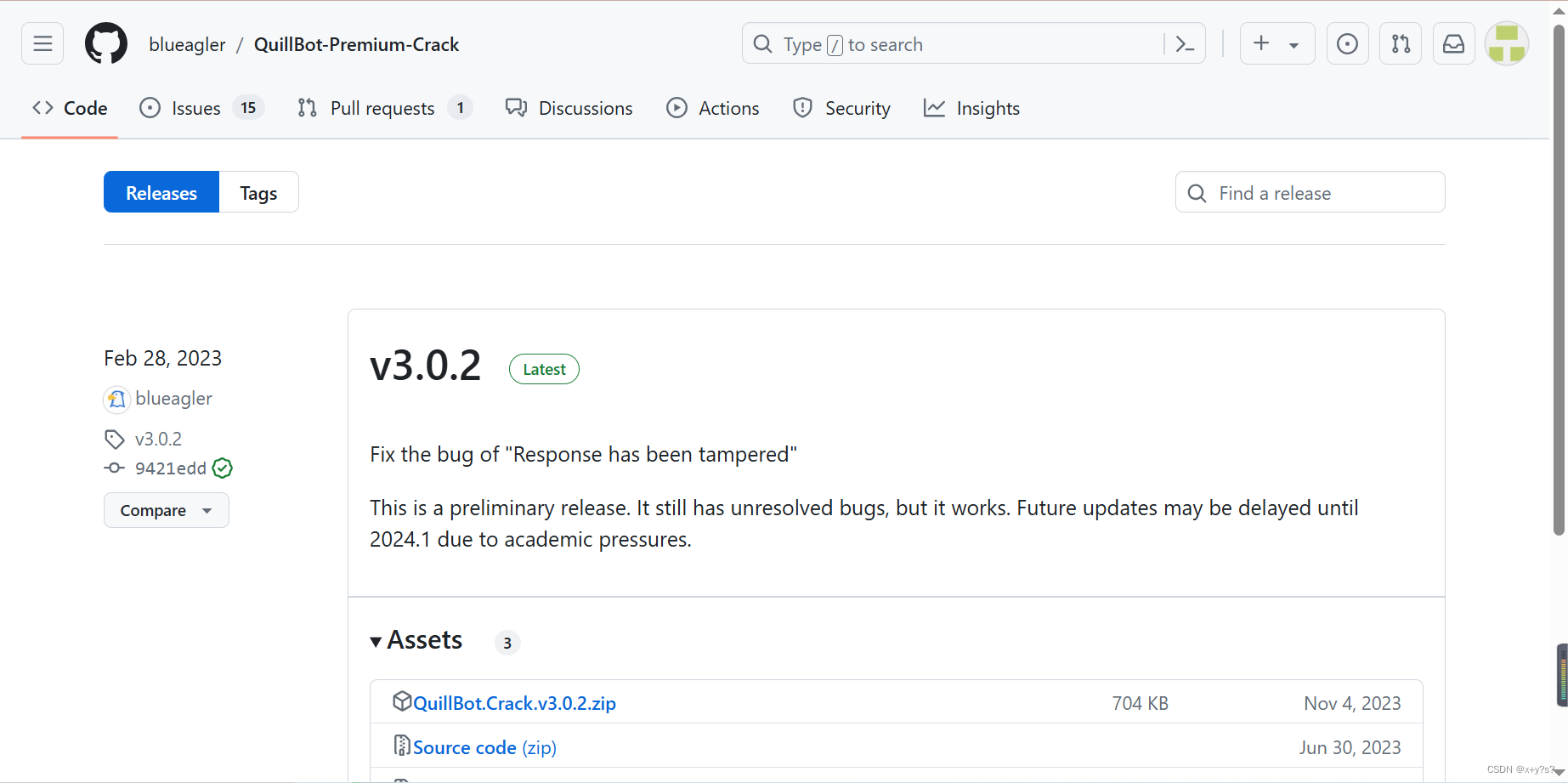Switch to the Actions tab

coord(713,108)
